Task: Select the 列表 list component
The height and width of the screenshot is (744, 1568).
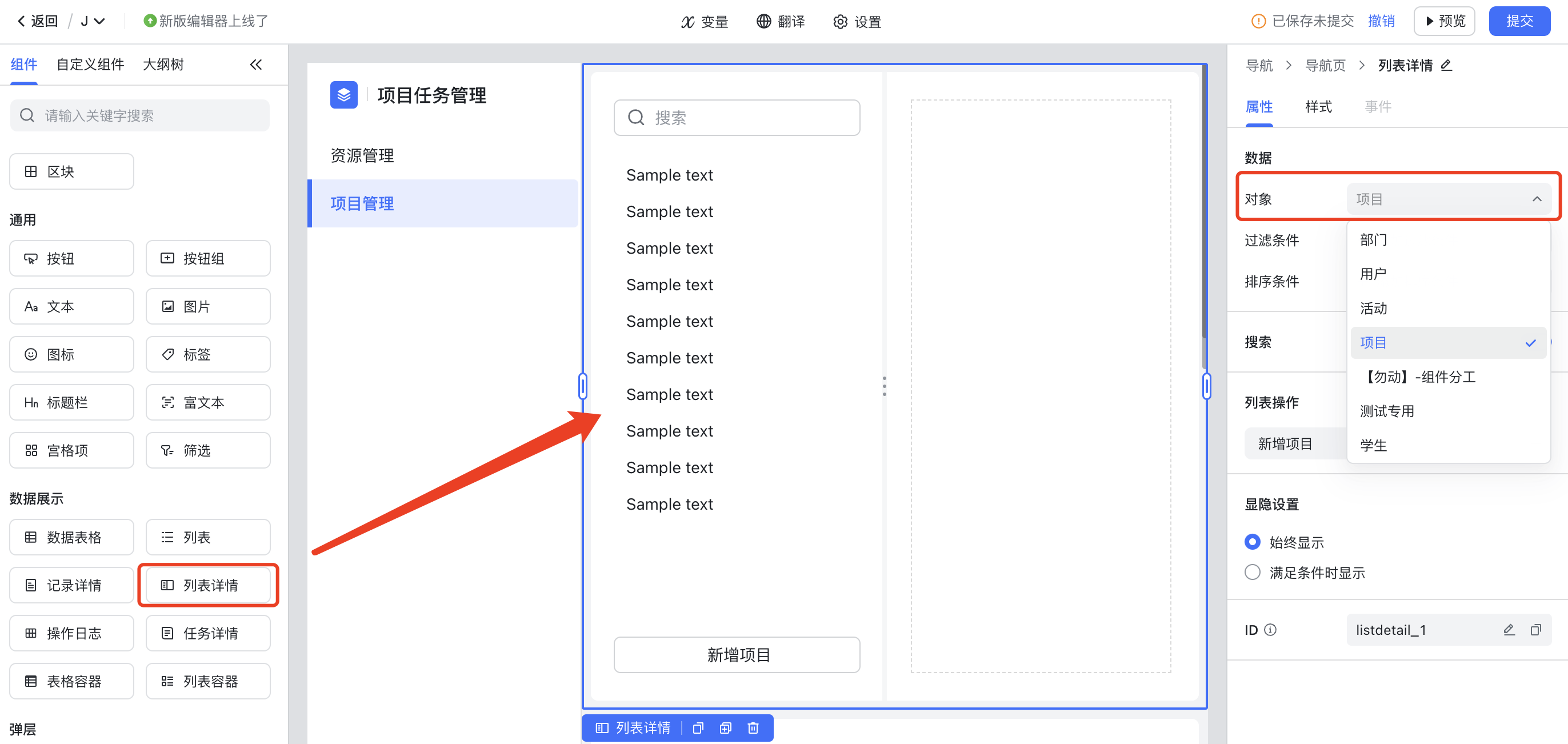Action: click(208, 538)
